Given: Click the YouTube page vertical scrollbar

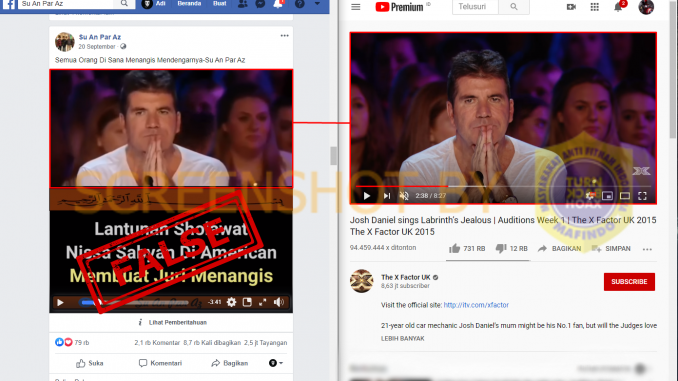Looking at the screenshot, I should (x=672, y=70).
